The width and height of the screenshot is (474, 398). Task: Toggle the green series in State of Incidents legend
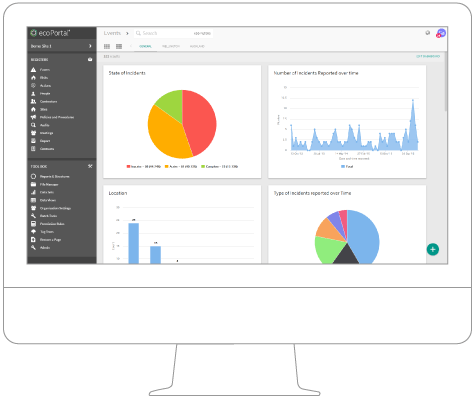coord(220,166)
